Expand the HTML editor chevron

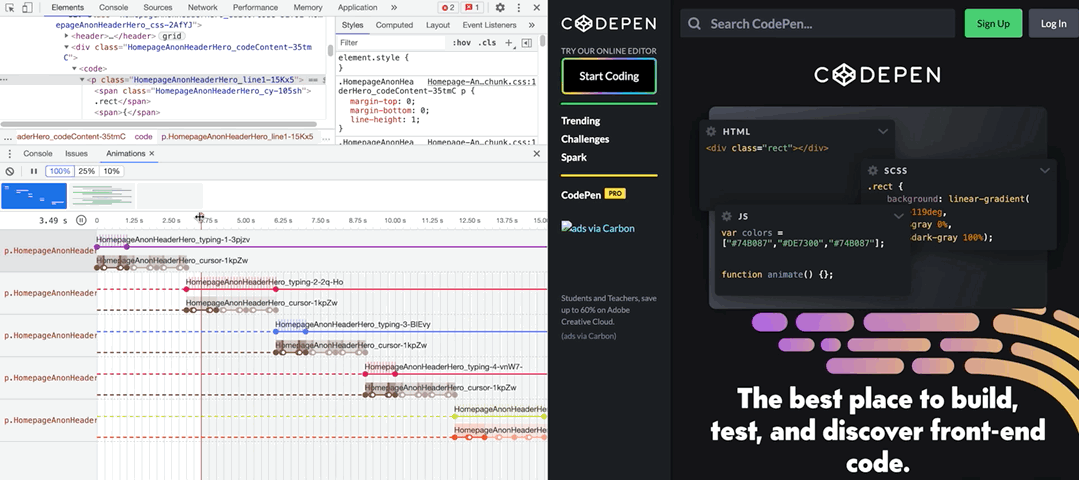point(883,131)
